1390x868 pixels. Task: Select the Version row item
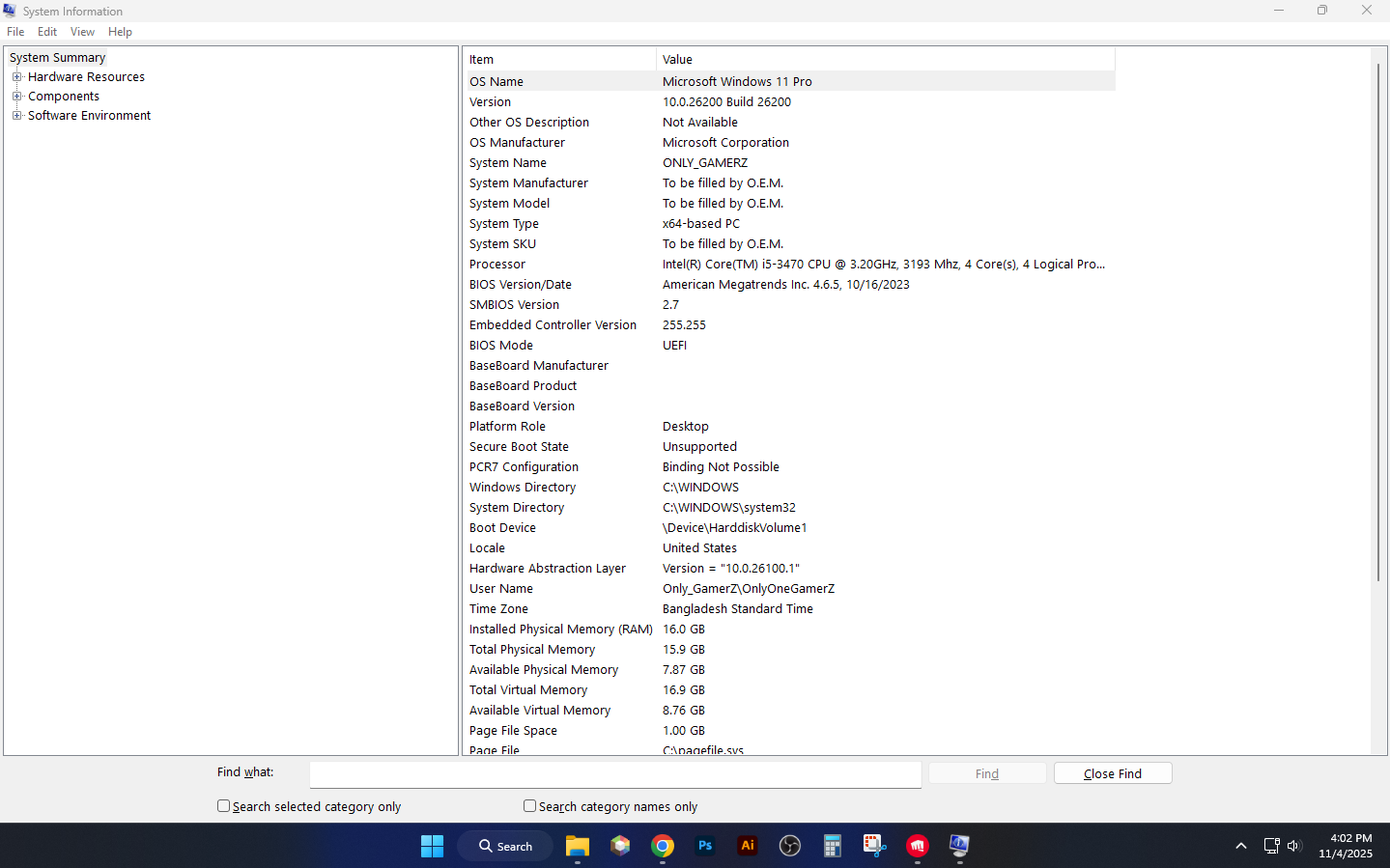coord(789,102)
